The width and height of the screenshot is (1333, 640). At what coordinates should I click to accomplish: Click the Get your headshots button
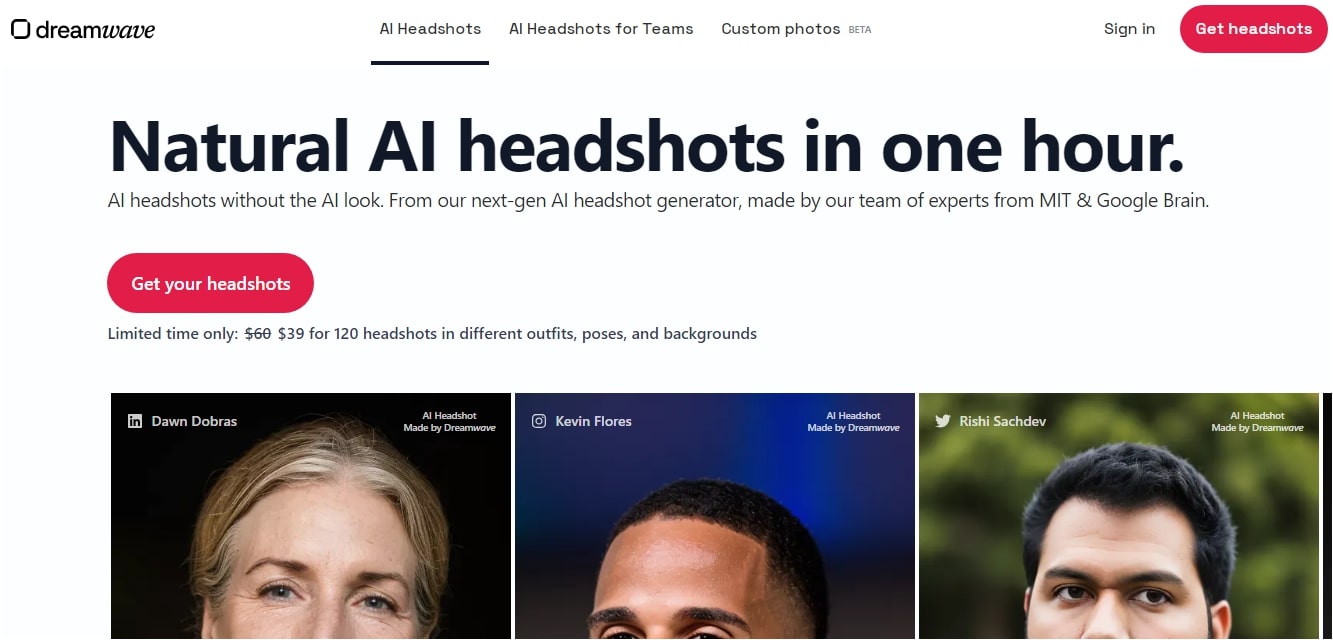click(x=211, y=283)
